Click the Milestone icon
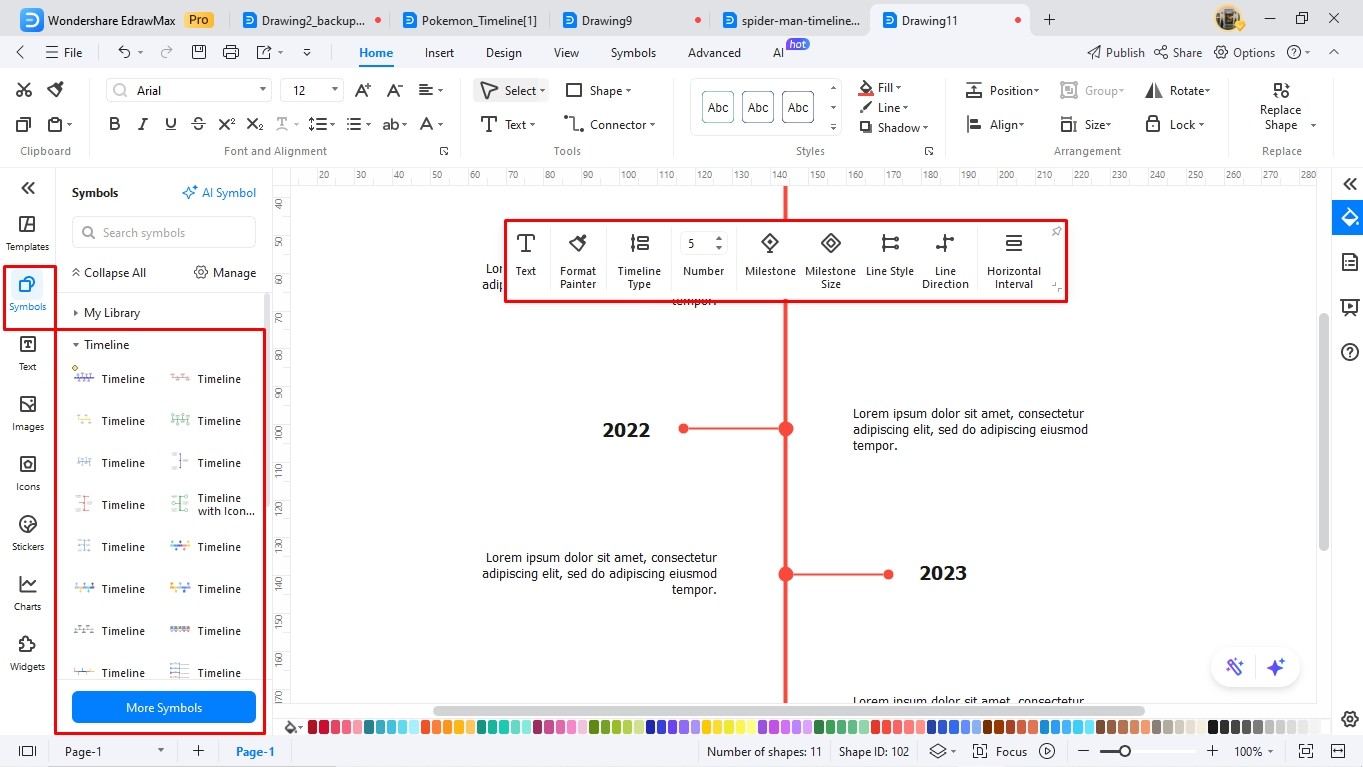Screen dimensions: 1363x767 pos(770,254)
